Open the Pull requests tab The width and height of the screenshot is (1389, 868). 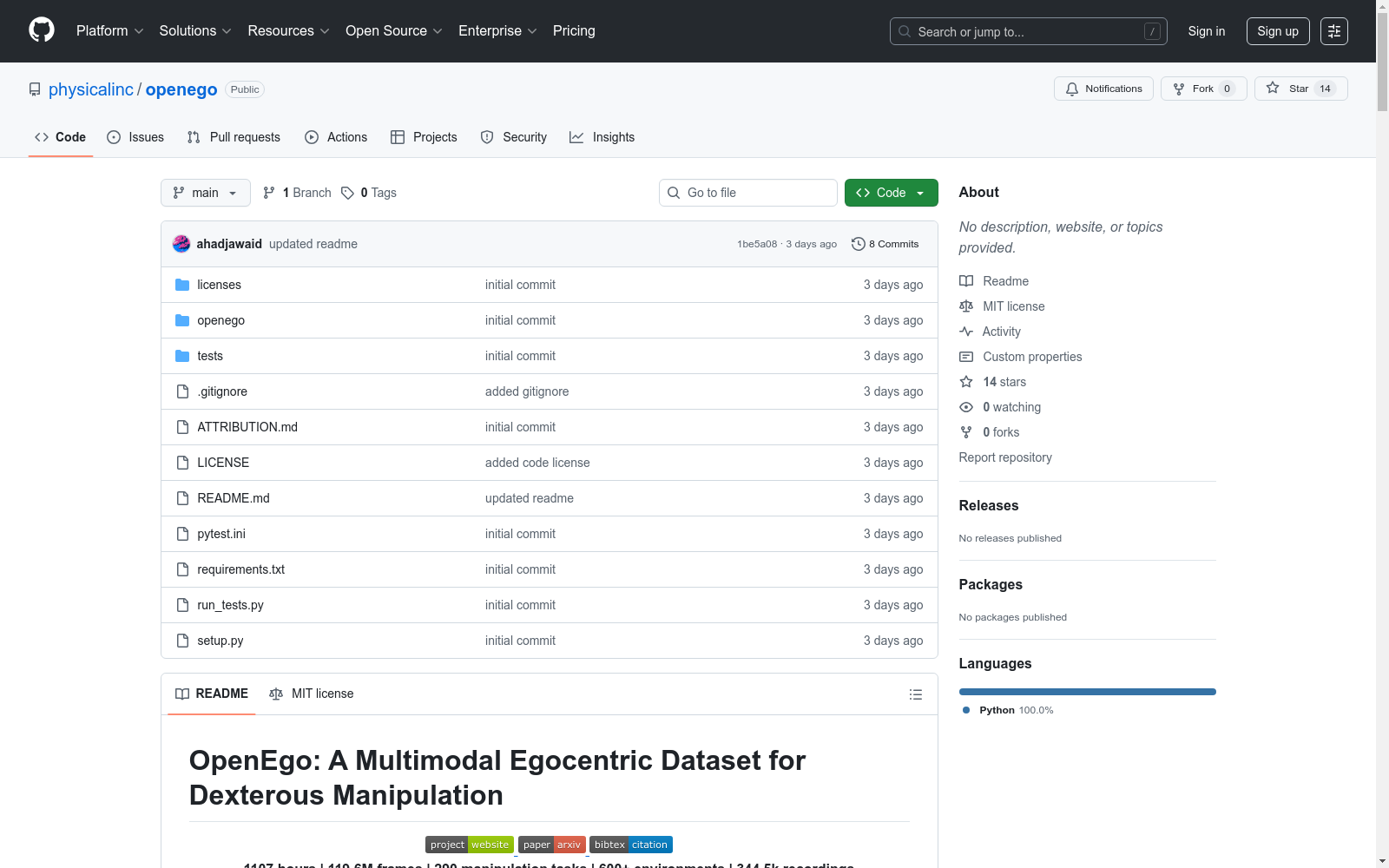click(x=234, y=137)
